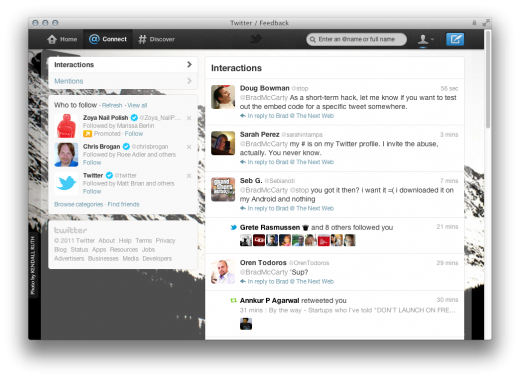This screenshot has width=520, height=379.
Task: Dismiss Zoya Nail Polish suggestion
Action: [x=189, y=118]
